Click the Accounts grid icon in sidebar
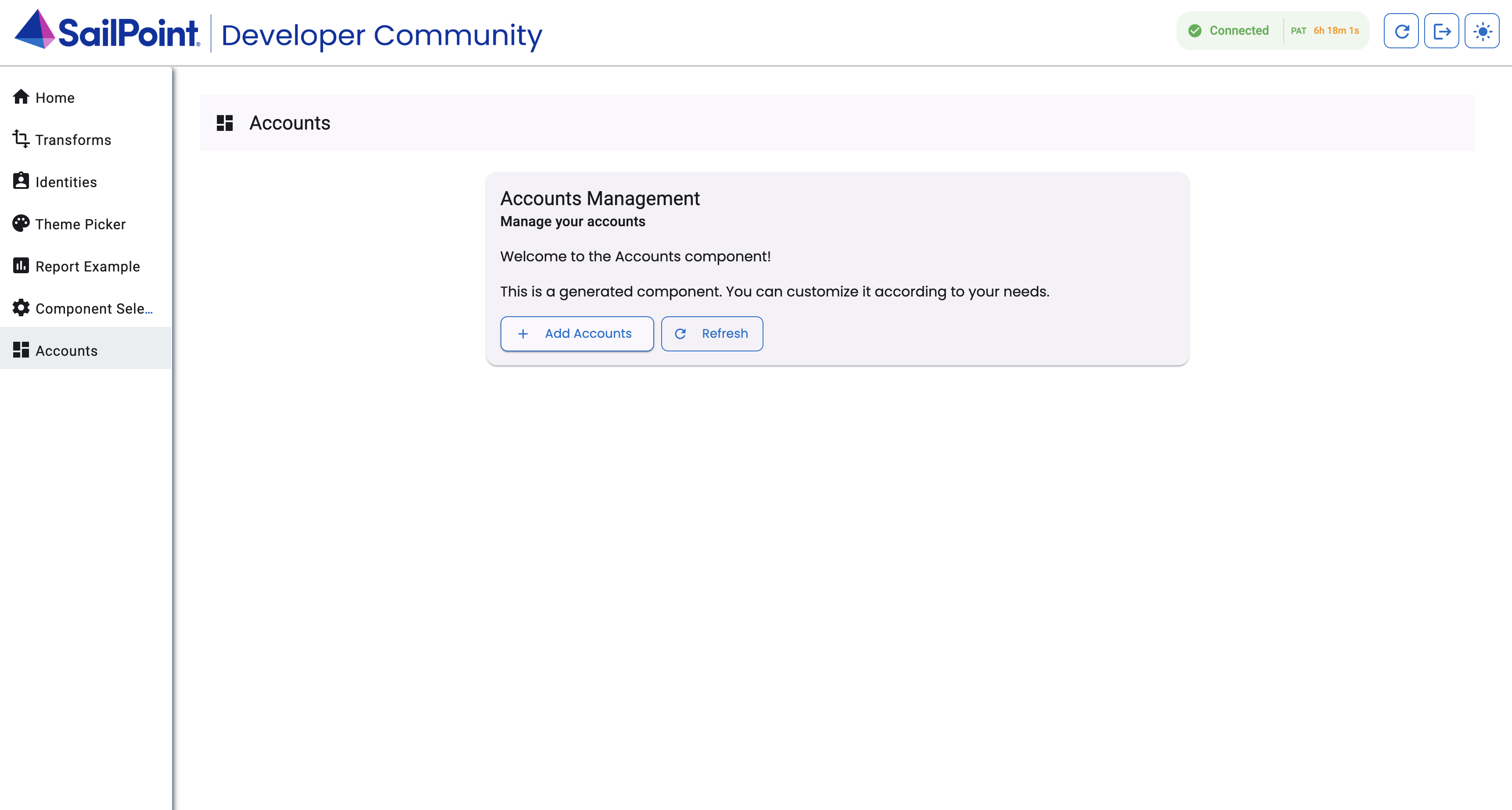 pyautogui.click(x=21, y=350)
